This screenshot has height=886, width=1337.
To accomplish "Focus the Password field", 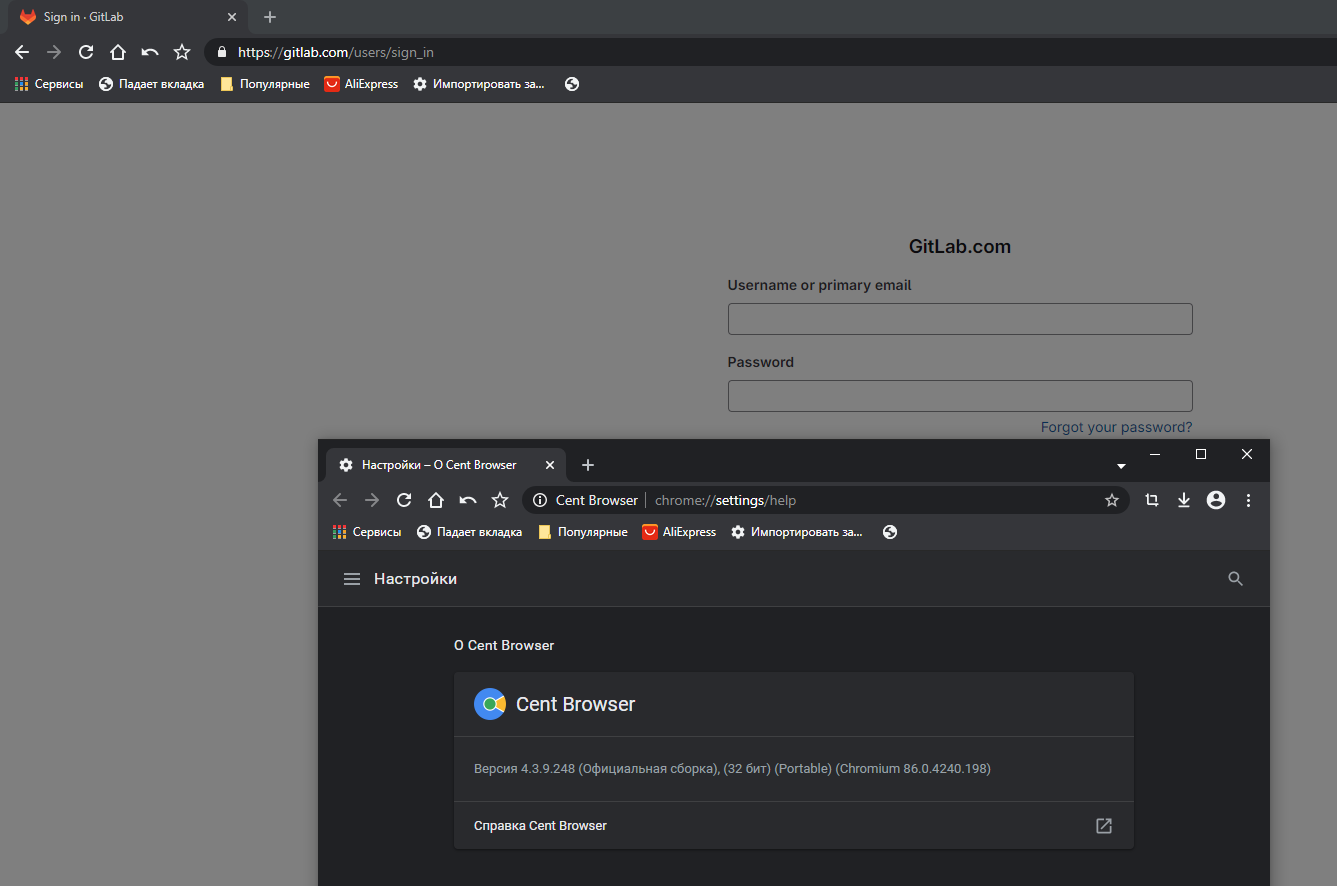I will coord(960,396).
